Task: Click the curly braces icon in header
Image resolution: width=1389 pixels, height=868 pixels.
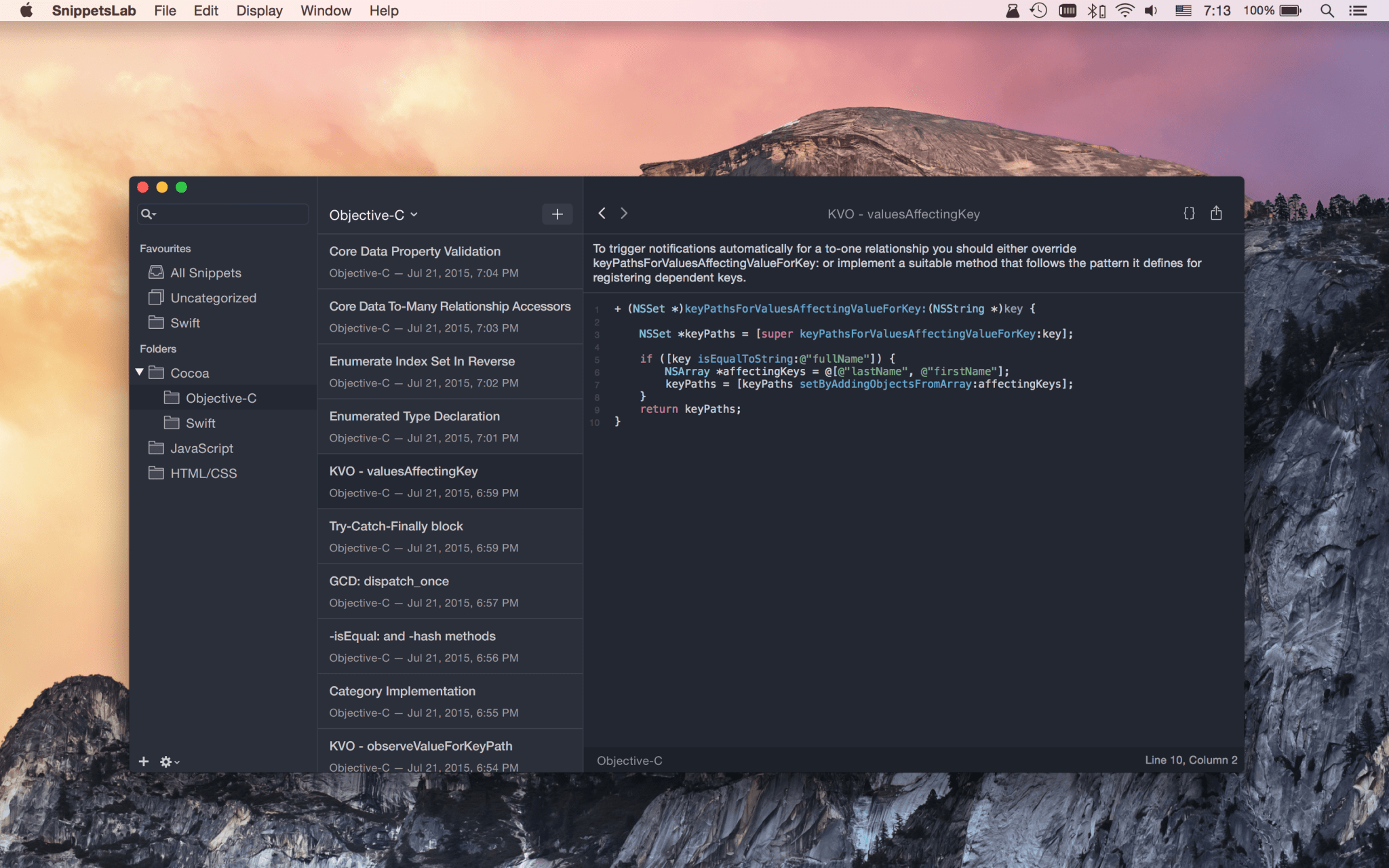Action: (1189, 214)
